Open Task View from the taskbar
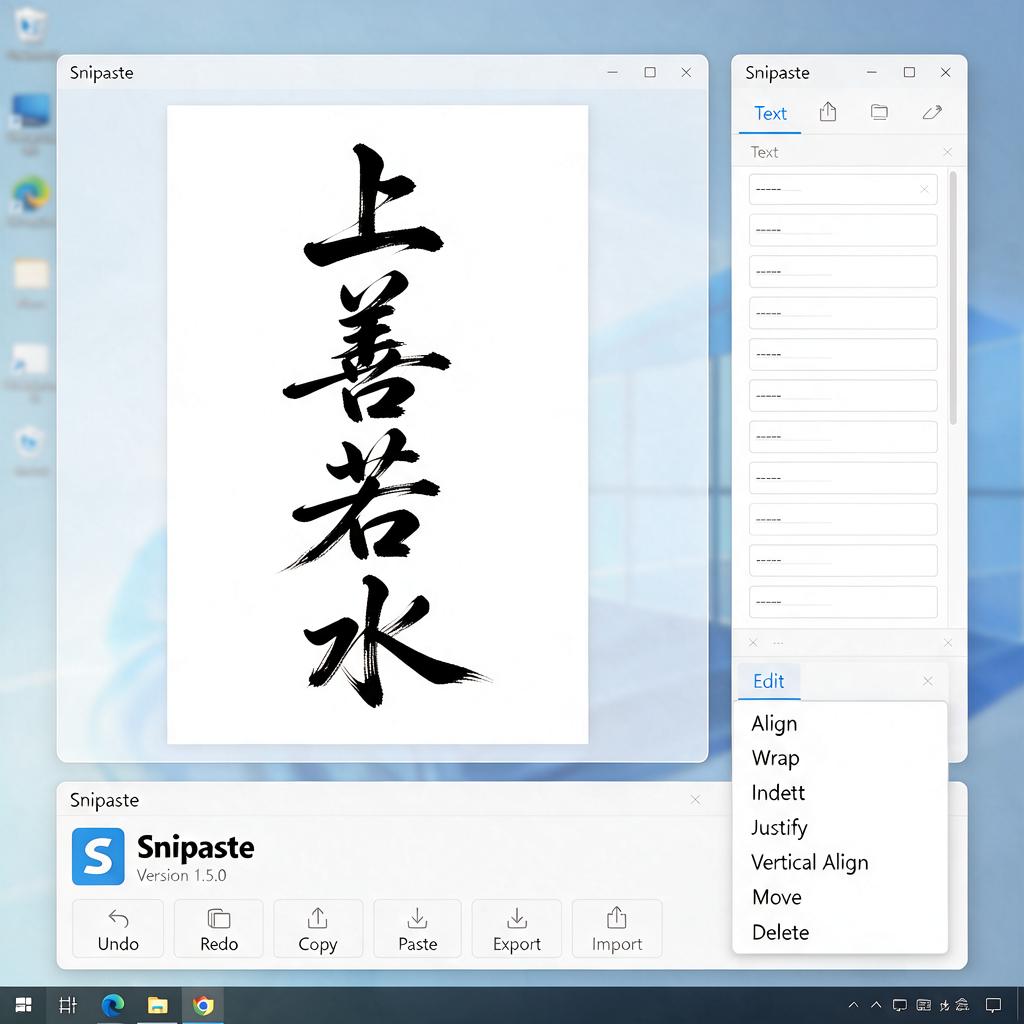This screenshot has width=1024, height=1024. 68,1005
